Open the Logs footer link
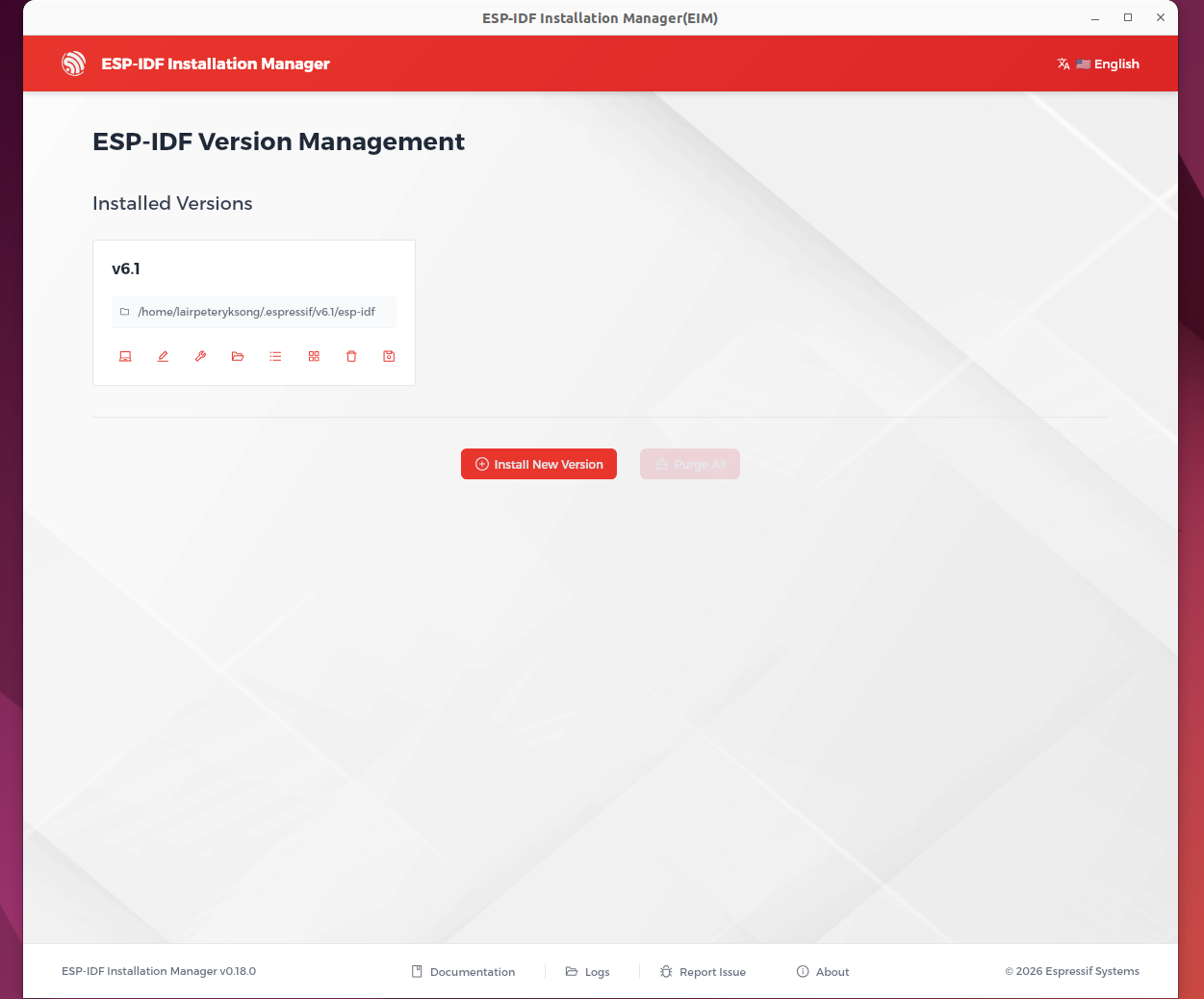This screenshot has height=999, width=1204. point(587,972)
